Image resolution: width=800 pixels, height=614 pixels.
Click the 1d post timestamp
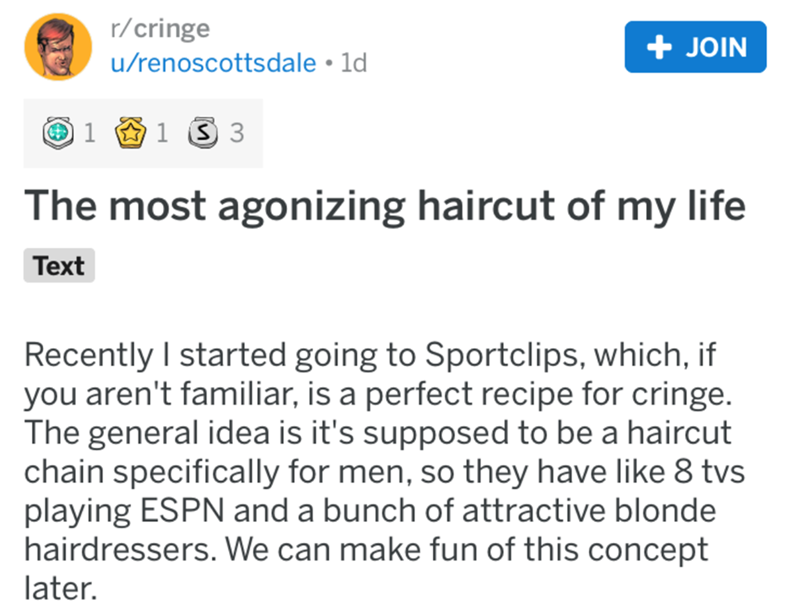tap(354, 63)
